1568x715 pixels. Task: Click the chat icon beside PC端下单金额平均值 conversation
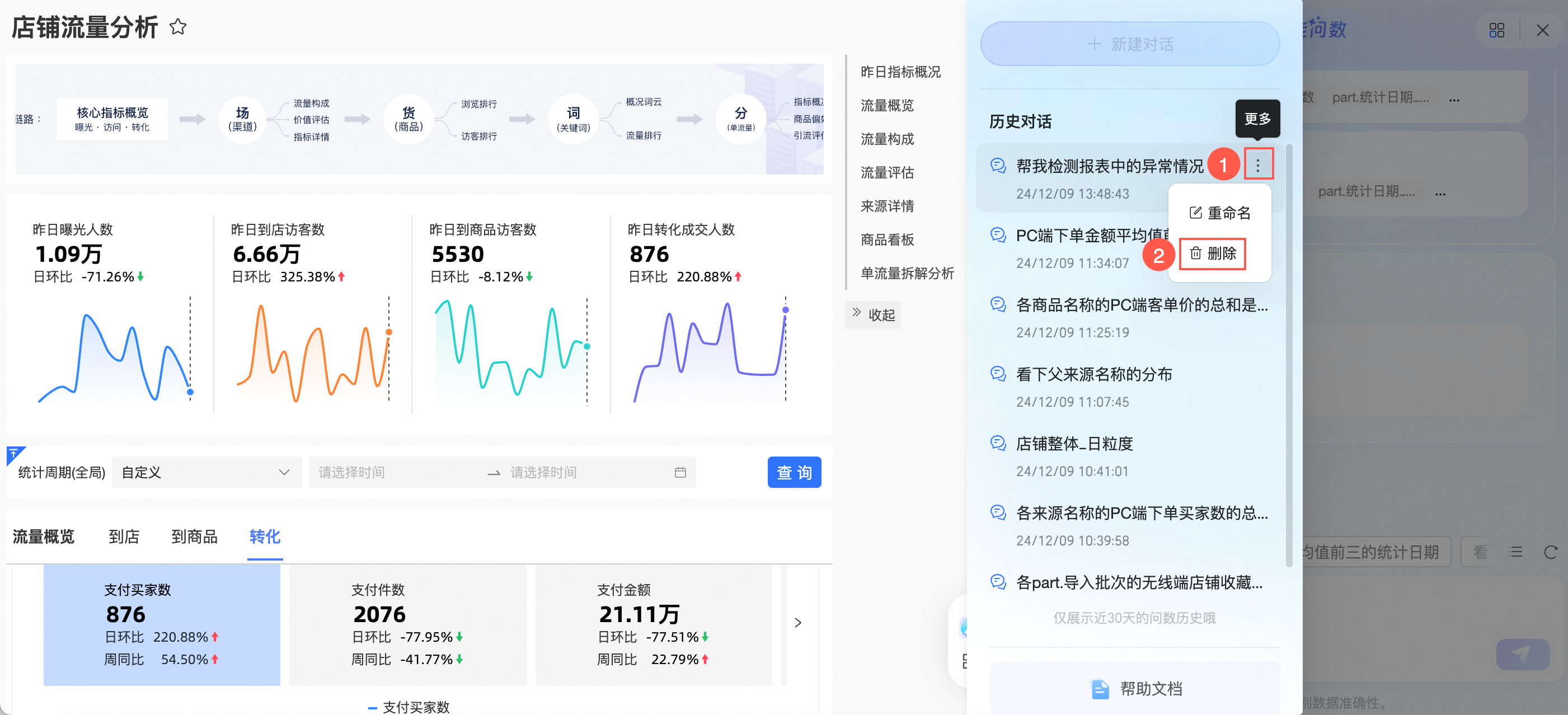(x=998, y=235)
